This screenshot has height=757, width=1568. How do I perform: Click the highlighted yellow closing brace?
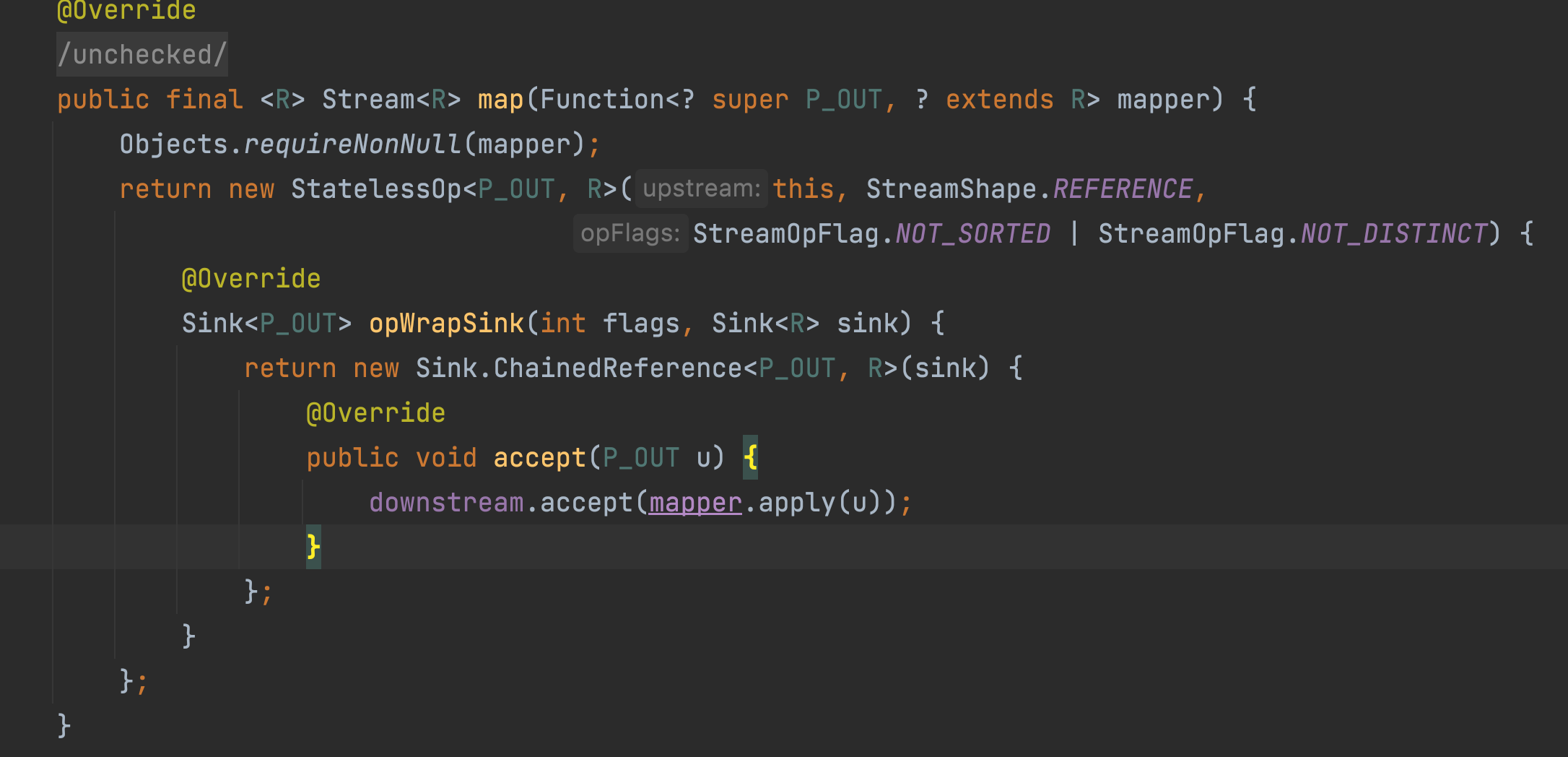313,547
